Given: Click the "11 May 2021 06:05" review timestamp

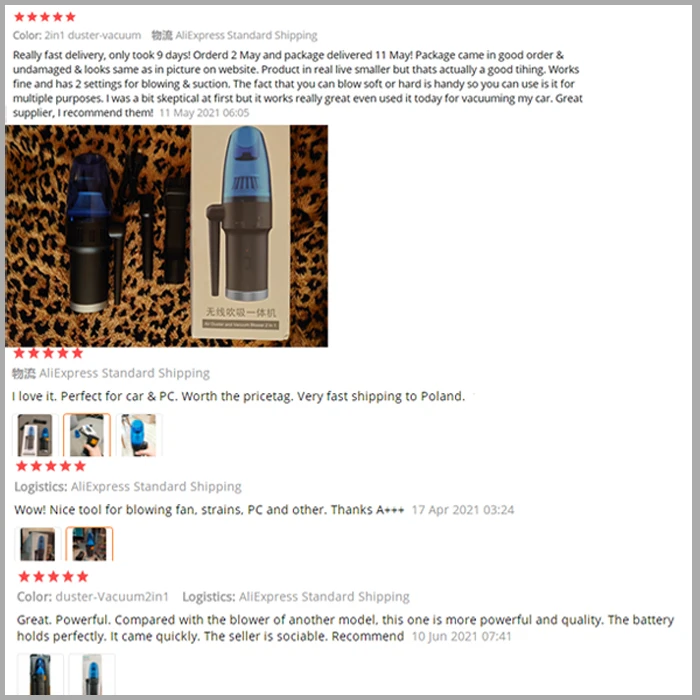Looking at the screenshot, I should click(204, 113).
